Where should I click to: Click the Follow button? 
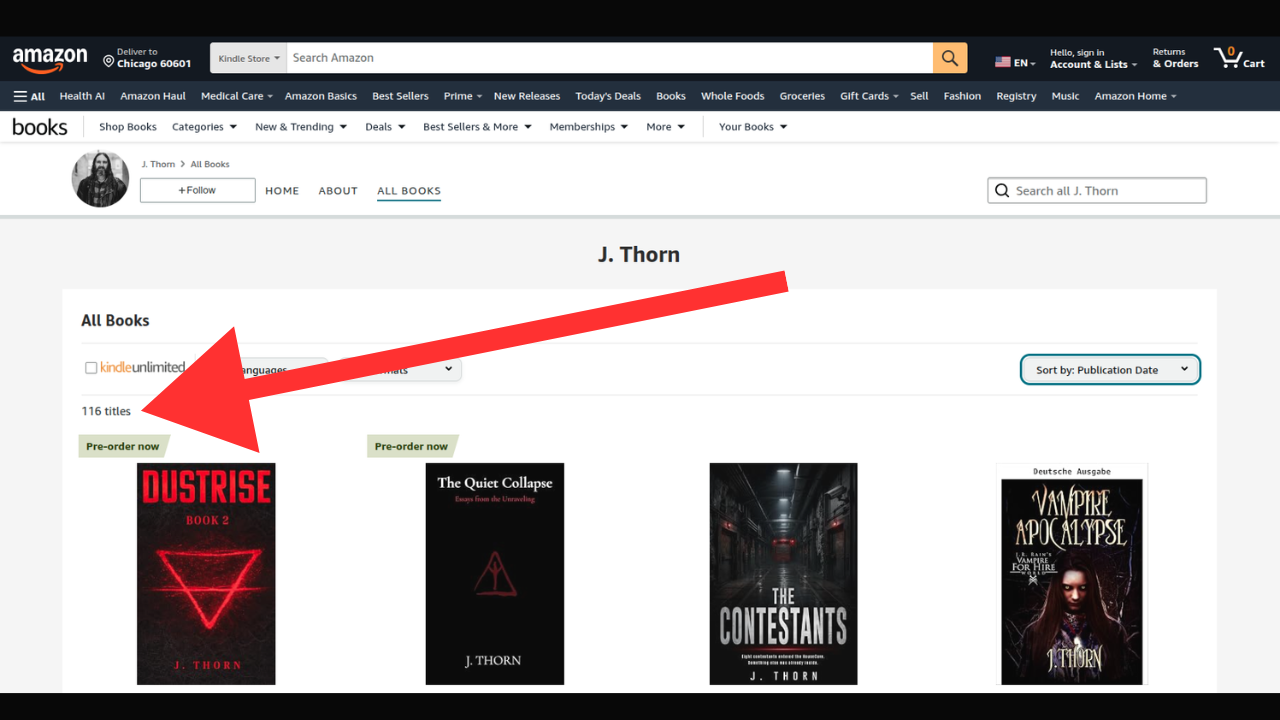198,190
